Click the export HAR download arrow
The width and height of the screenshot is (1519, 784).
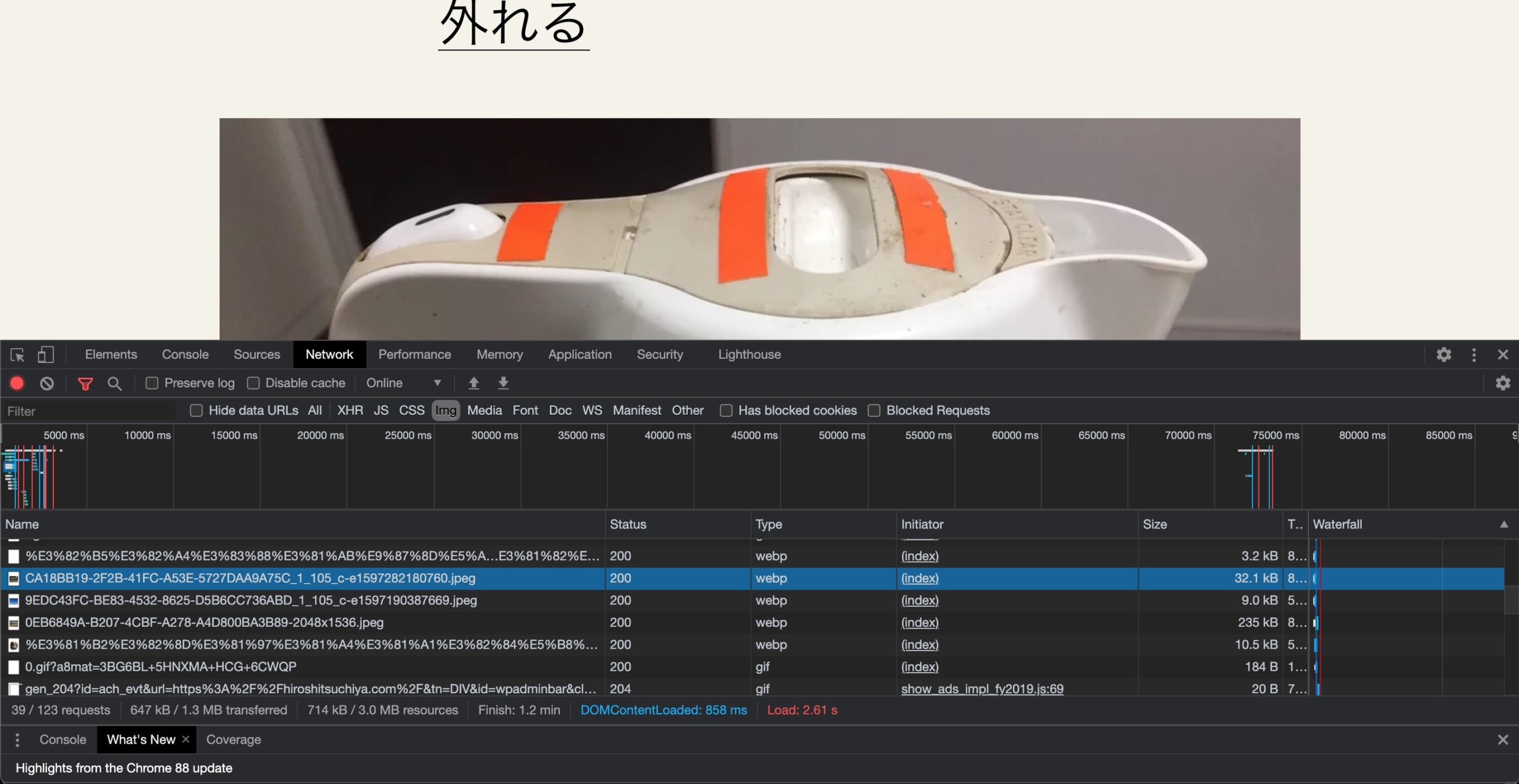click(503, 383)
